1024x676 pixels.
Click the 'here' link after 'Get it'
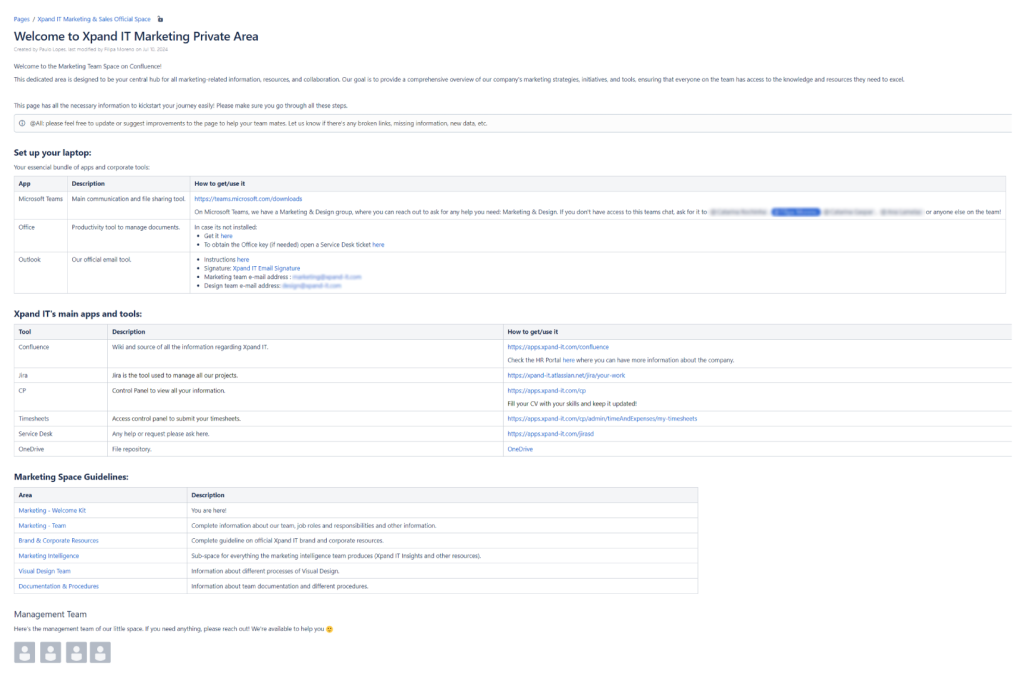tap(226, 236)
